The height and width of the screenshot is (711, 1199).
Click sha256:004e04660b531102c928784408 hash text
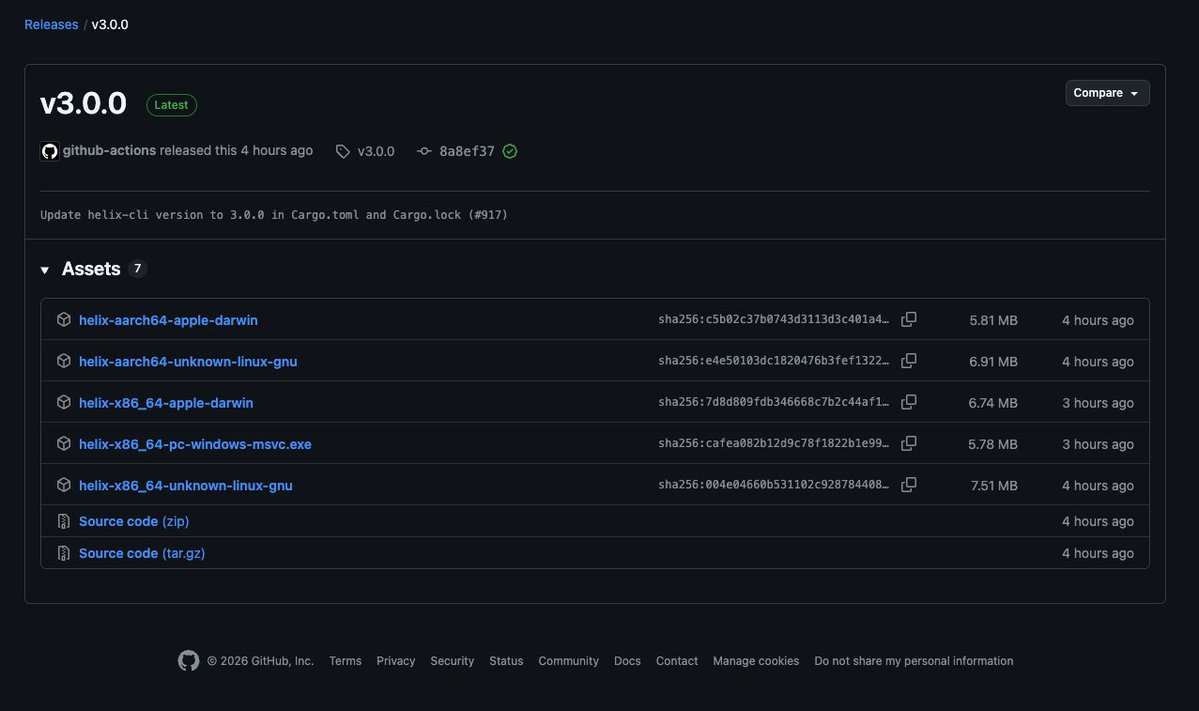click(773, 485)
